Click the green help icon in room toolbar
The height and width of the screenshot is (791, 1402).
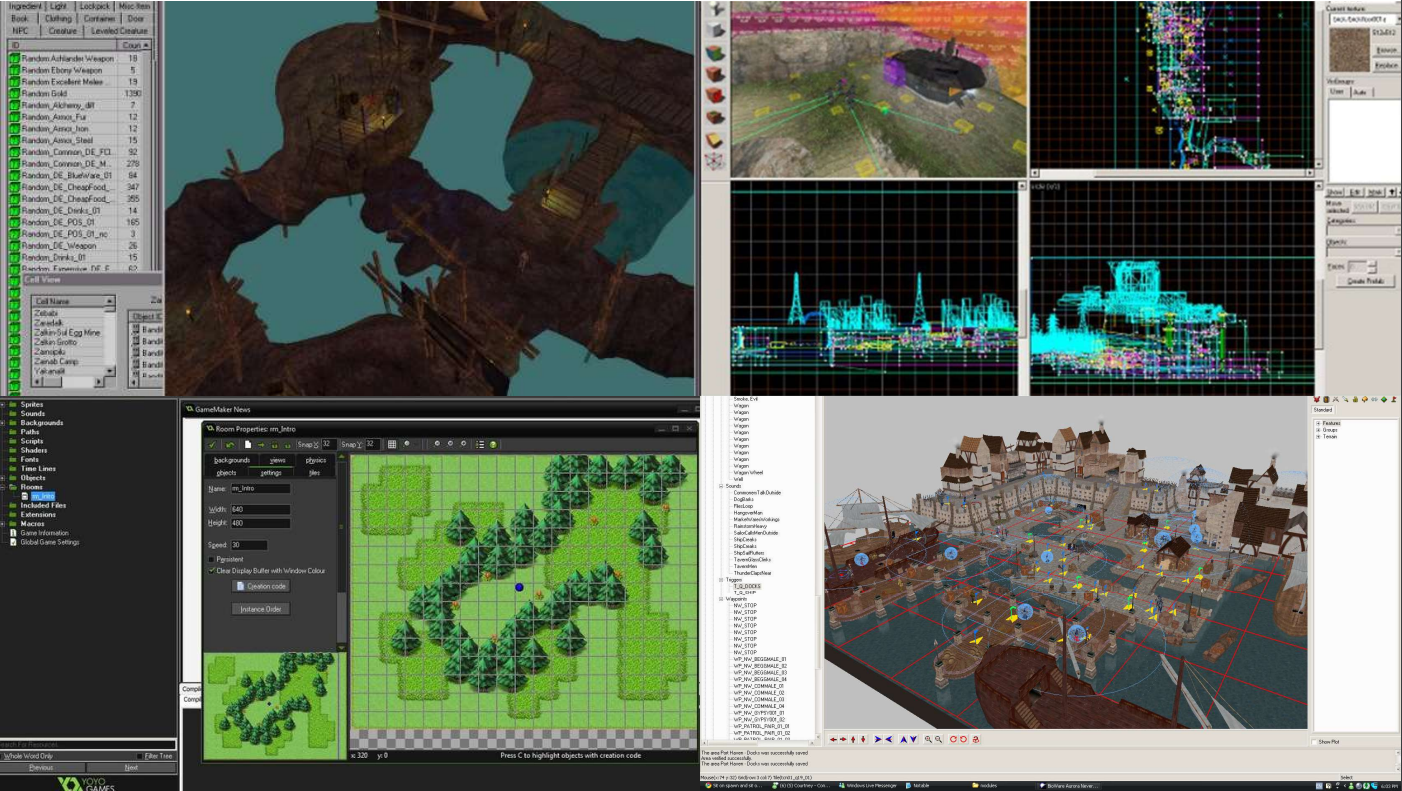(493, 444)
